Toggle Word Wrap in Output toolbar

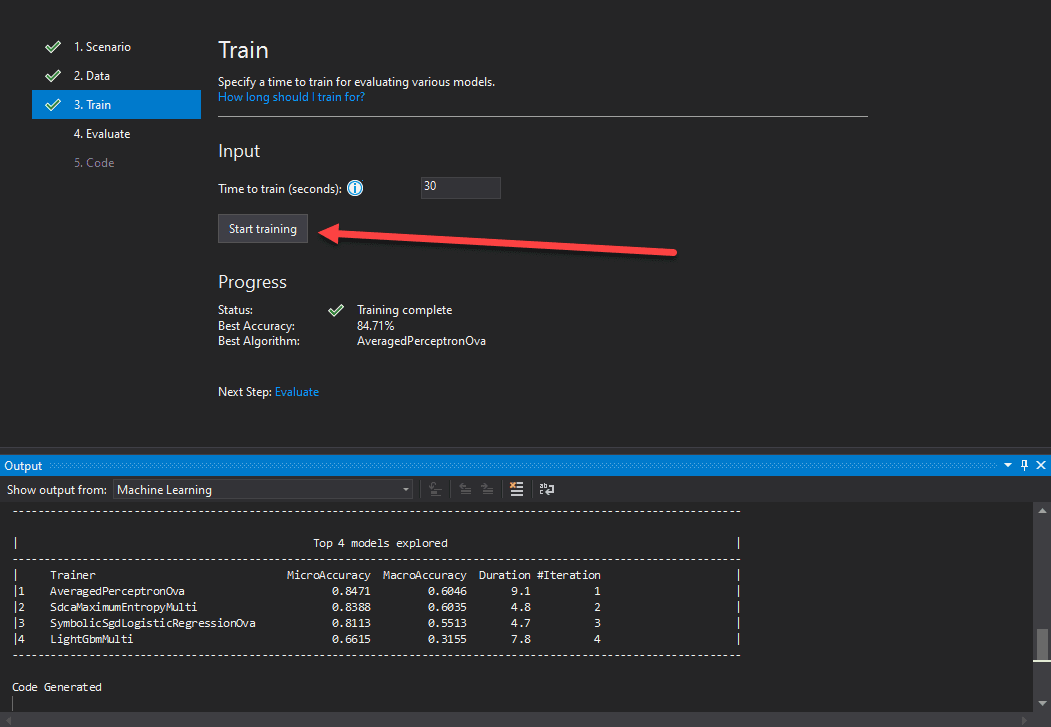click(x=547, y=489)
